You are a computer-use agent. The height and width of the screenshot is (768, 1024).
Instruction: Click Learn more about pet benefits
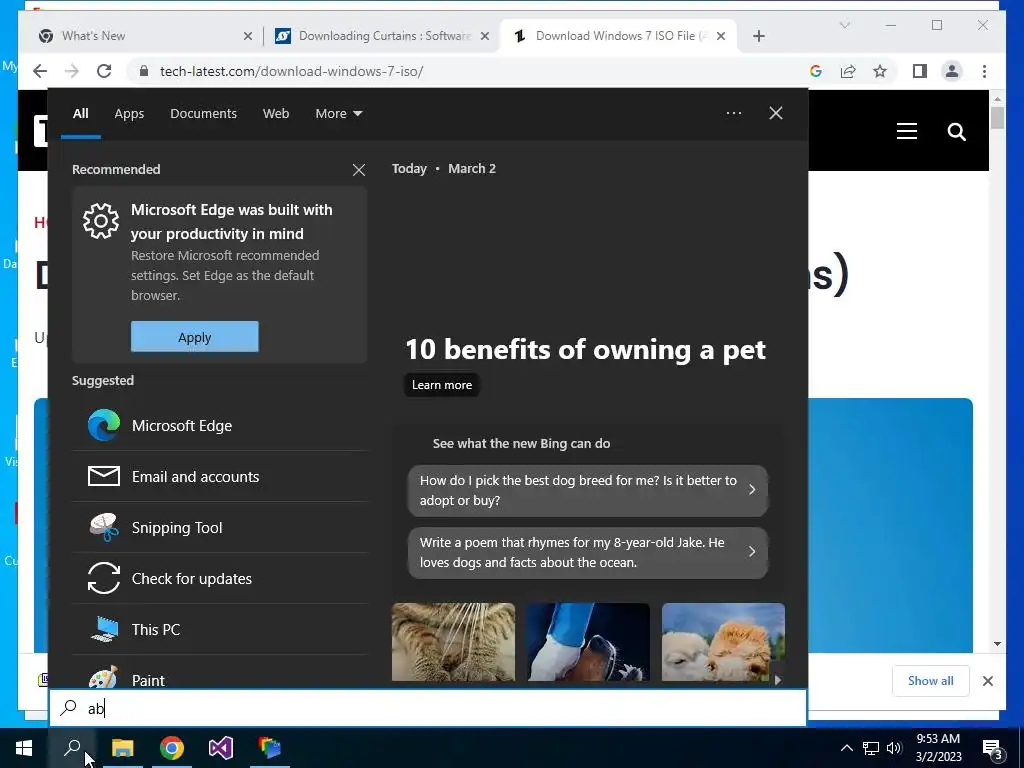pyautogui.click(x=442, y=385)
